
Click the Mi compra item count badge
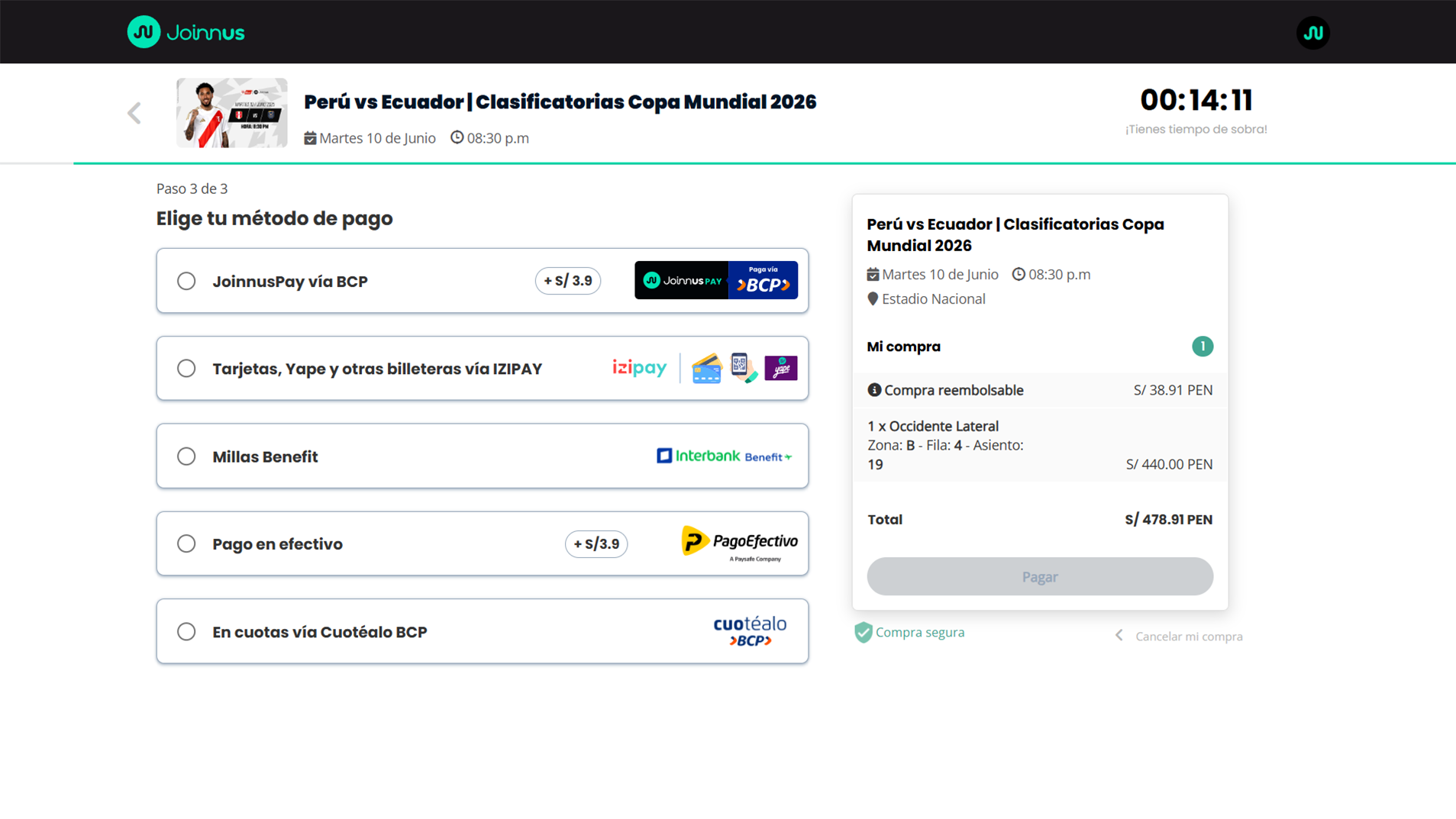coord(1202,347)
